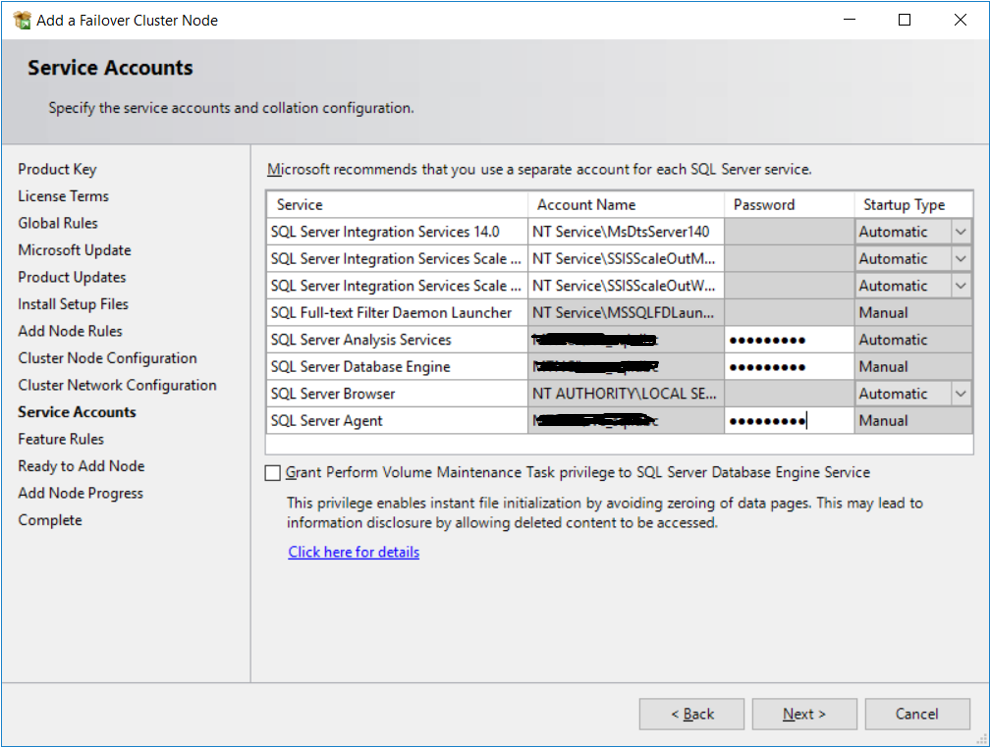Click Manual startup type for SQL Server Agent
993x750 pixels.
913,421
